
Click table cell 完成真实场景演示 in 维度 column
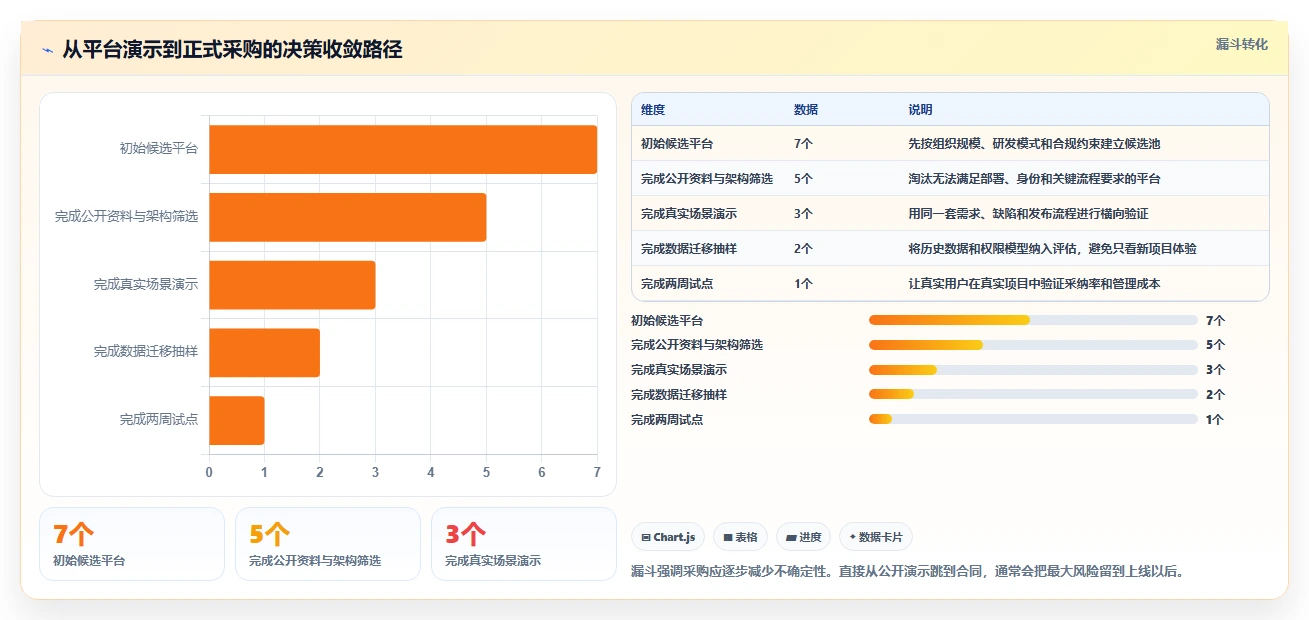click(x=689, y=214)
